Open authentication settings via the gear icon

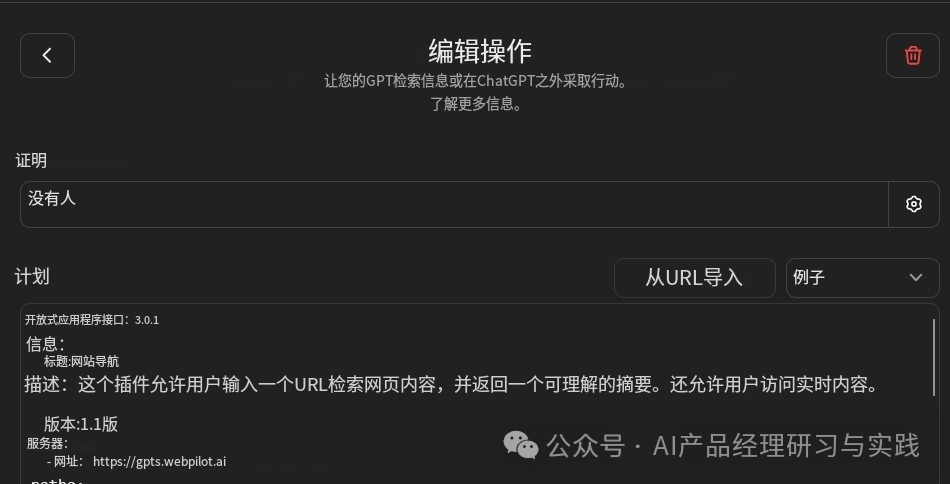pyautogui.click(x=914, y=204)
